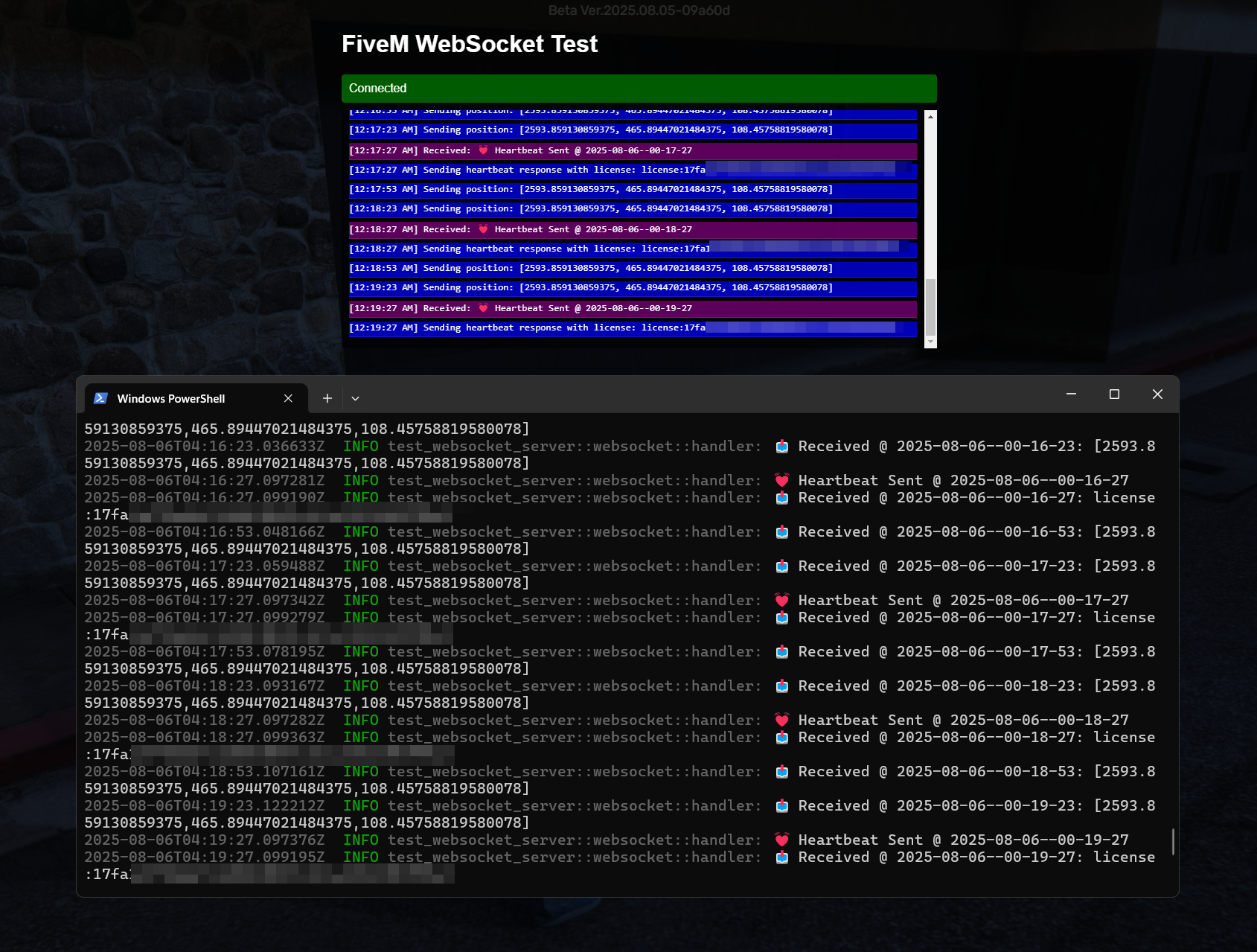Expand the terminal profile dropdown chevron
The width and height of the screenshot is (1257, 952).
(x=356, y=398)
